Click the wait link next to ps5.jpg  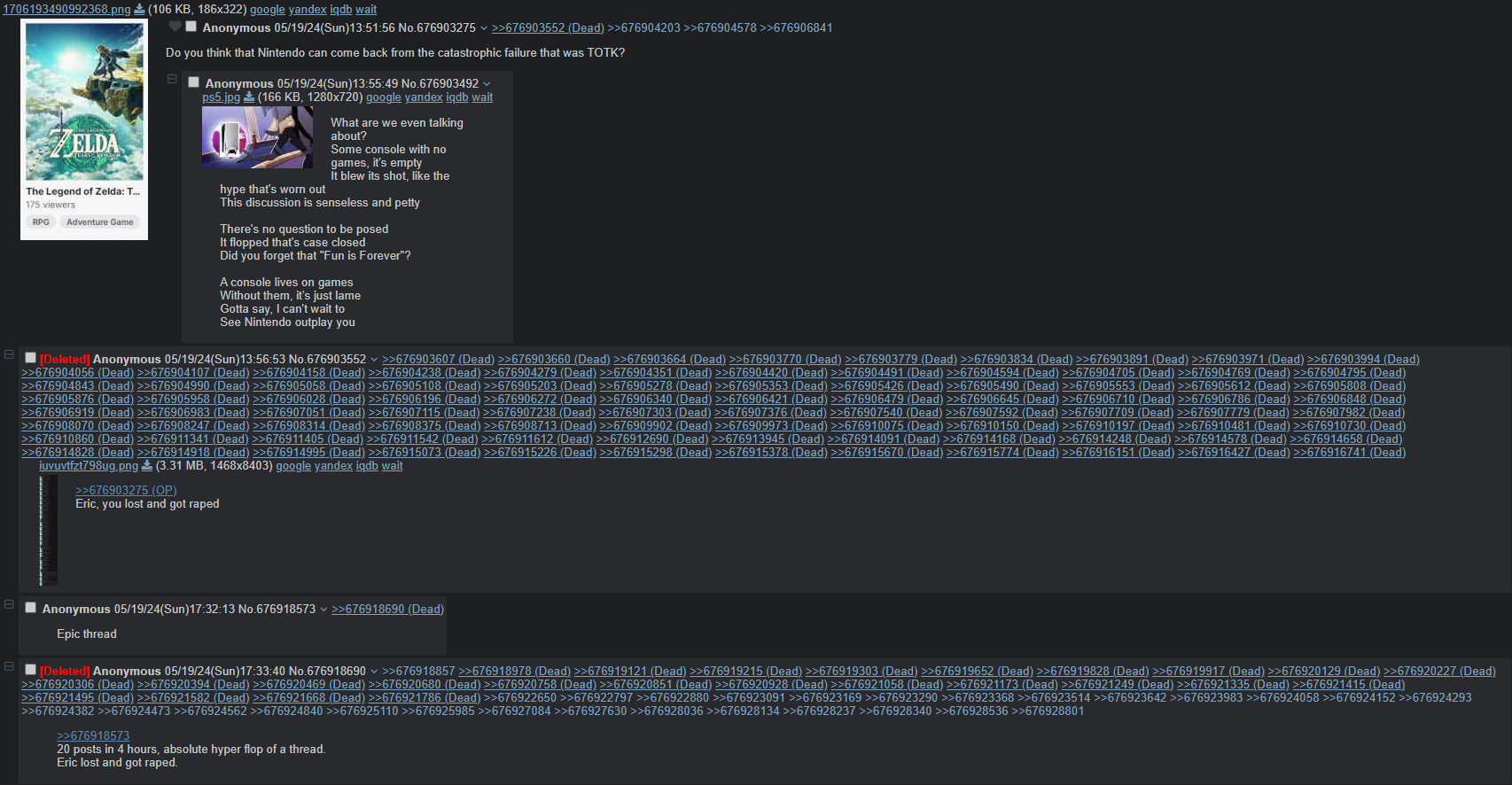click(482, 97)
